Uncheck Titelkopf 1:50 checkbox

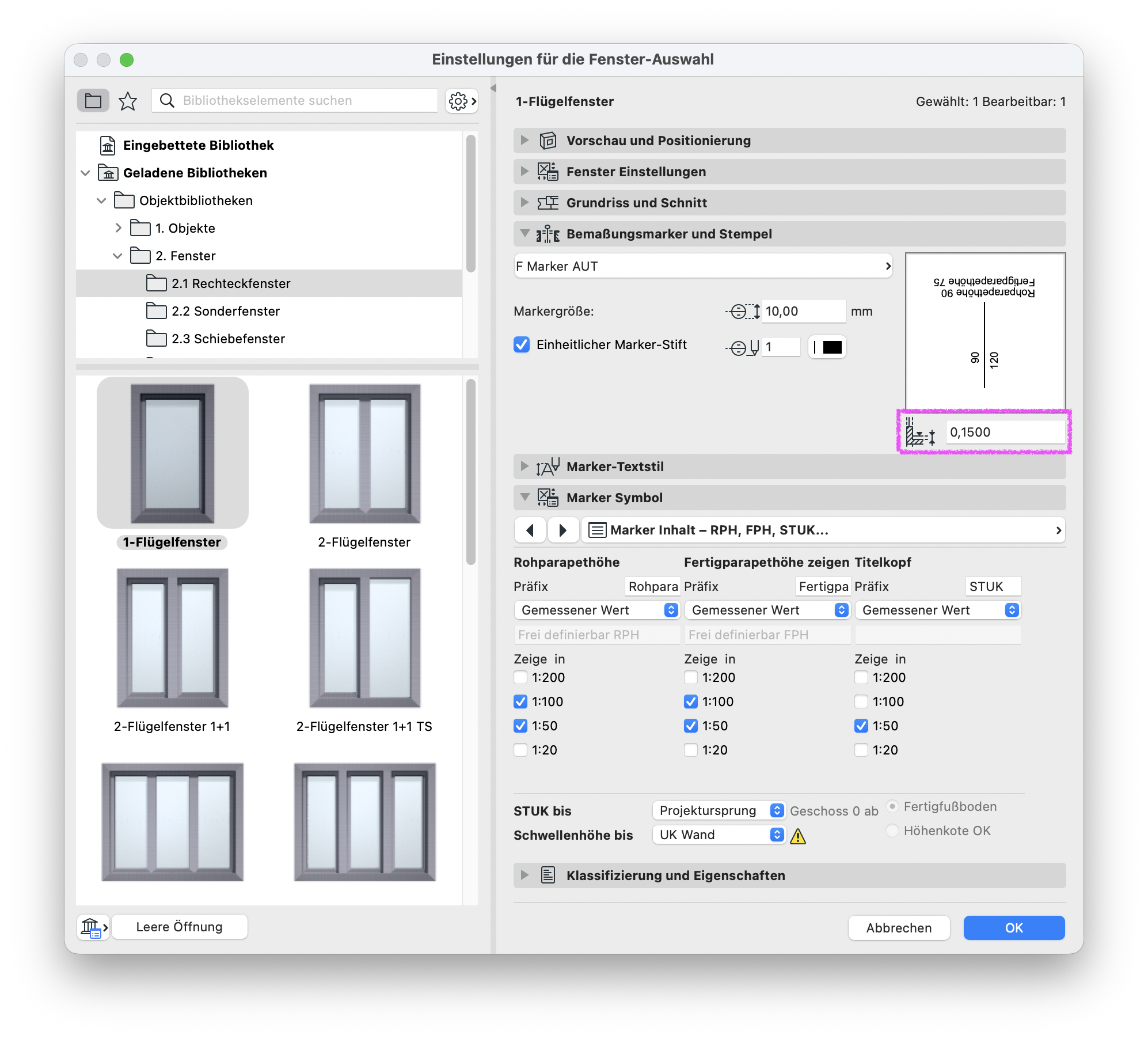pyautogui.click(x=861, y=726)
